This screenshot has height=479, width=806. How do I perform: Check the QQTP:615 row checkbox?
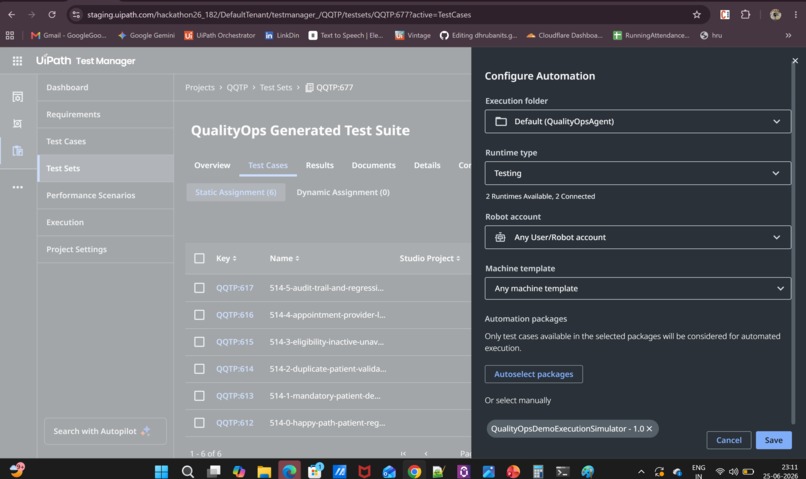[199, 342]
